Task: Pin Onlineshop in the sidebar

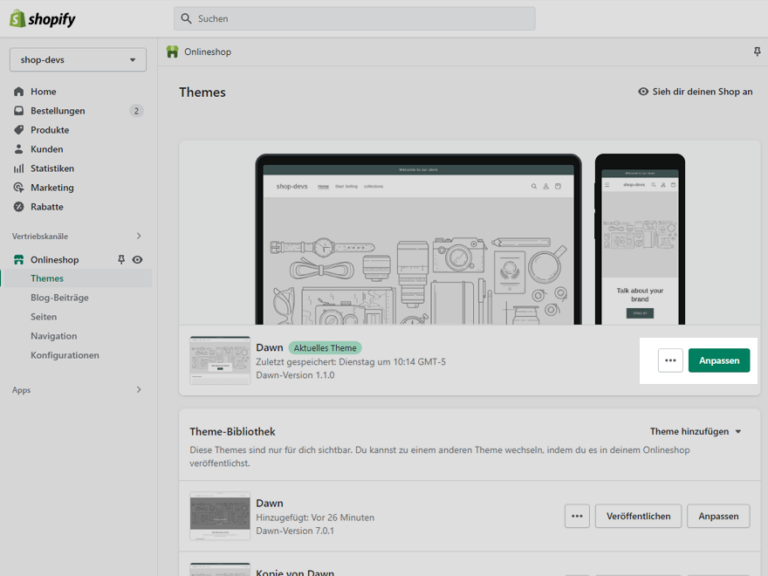Action: pos(121,260)
